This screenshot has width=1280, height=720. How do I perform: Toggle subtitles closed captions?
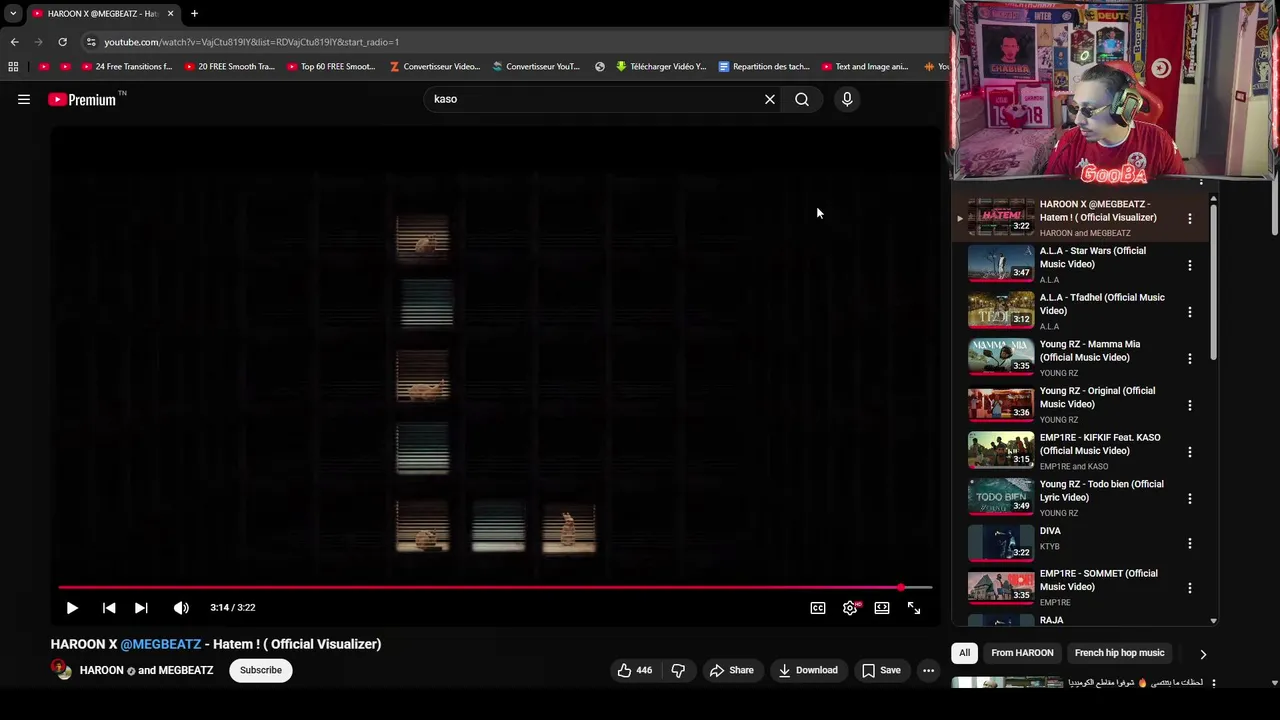pyautogui.click(x=818, y=608)
